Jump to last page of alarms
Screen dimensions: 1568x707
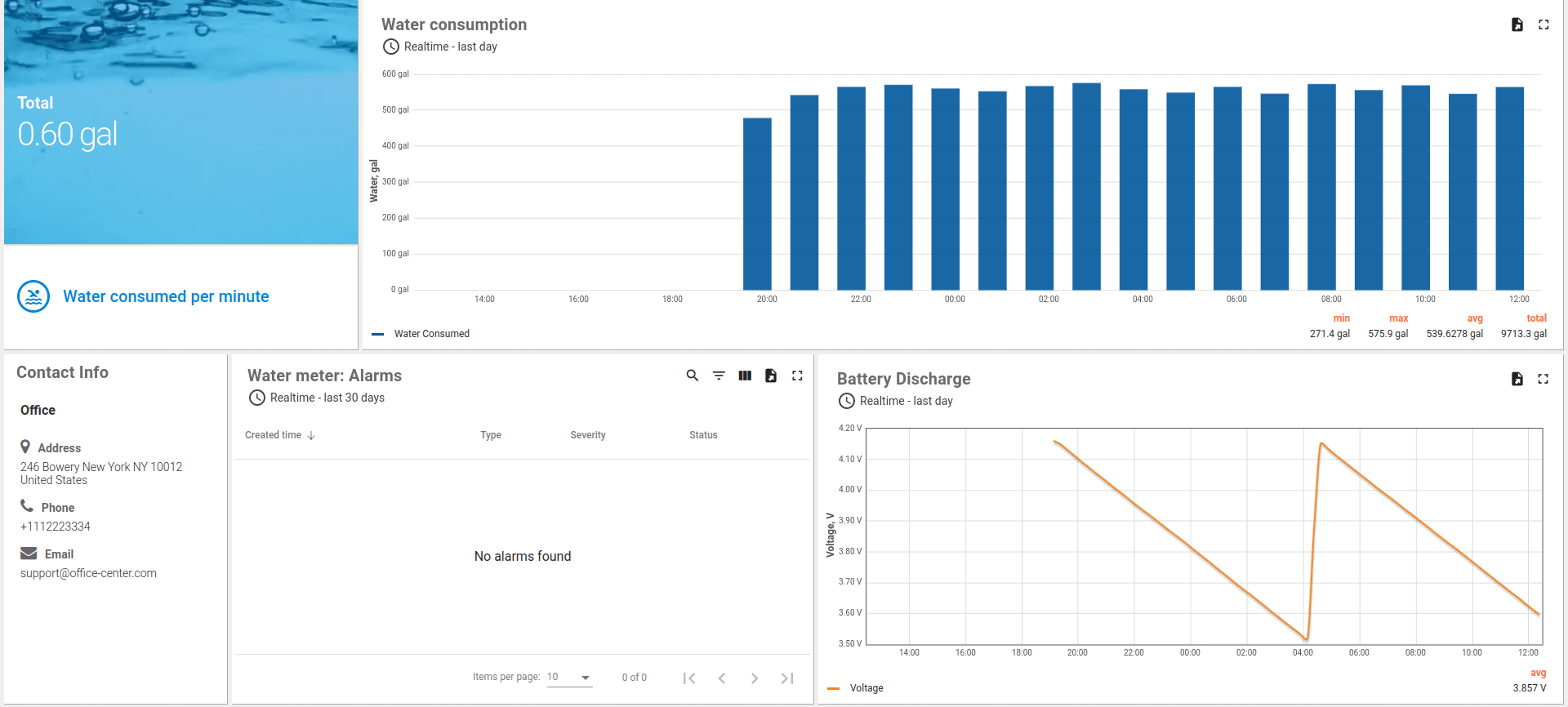coord(787,678)
